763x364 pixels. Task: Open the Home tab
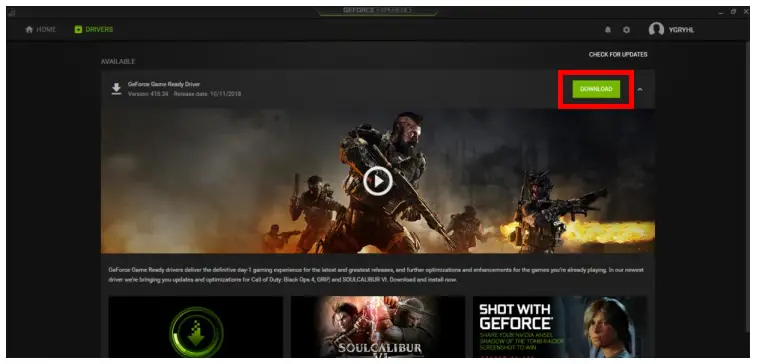[x=40, y=30]
